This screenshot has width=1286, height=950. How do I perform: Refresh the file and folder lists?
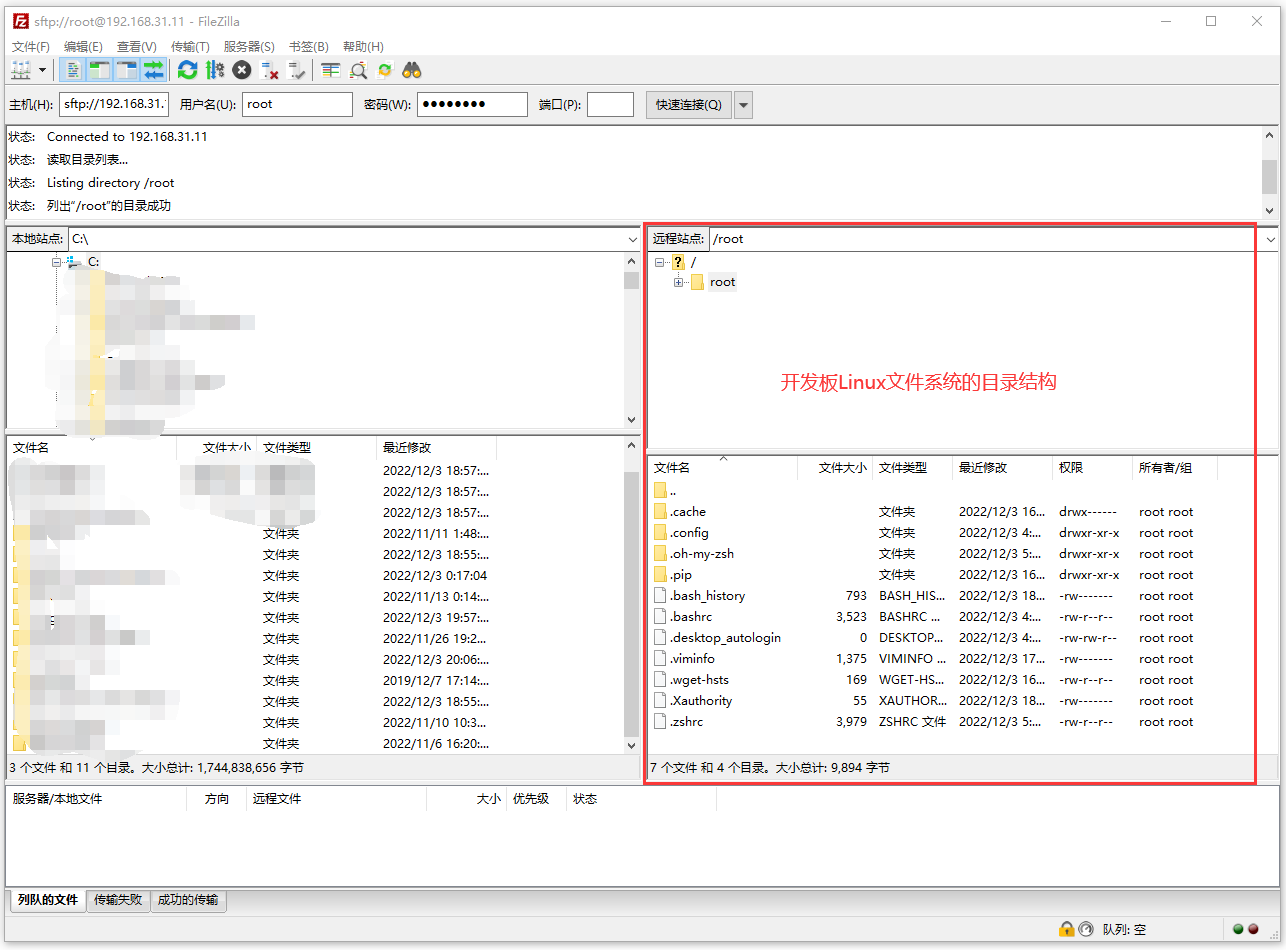coord(187,70)
